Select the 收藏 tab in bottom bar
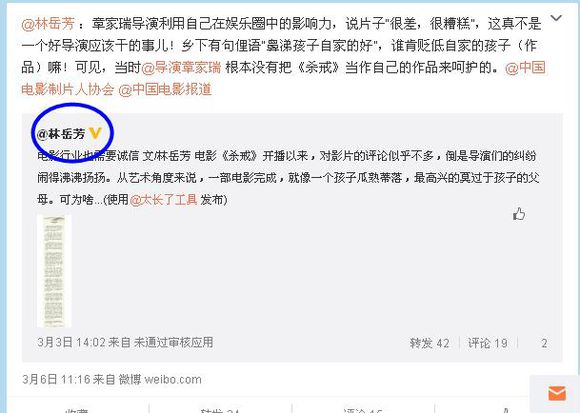 pyautogui.click(x=77, y=410)
